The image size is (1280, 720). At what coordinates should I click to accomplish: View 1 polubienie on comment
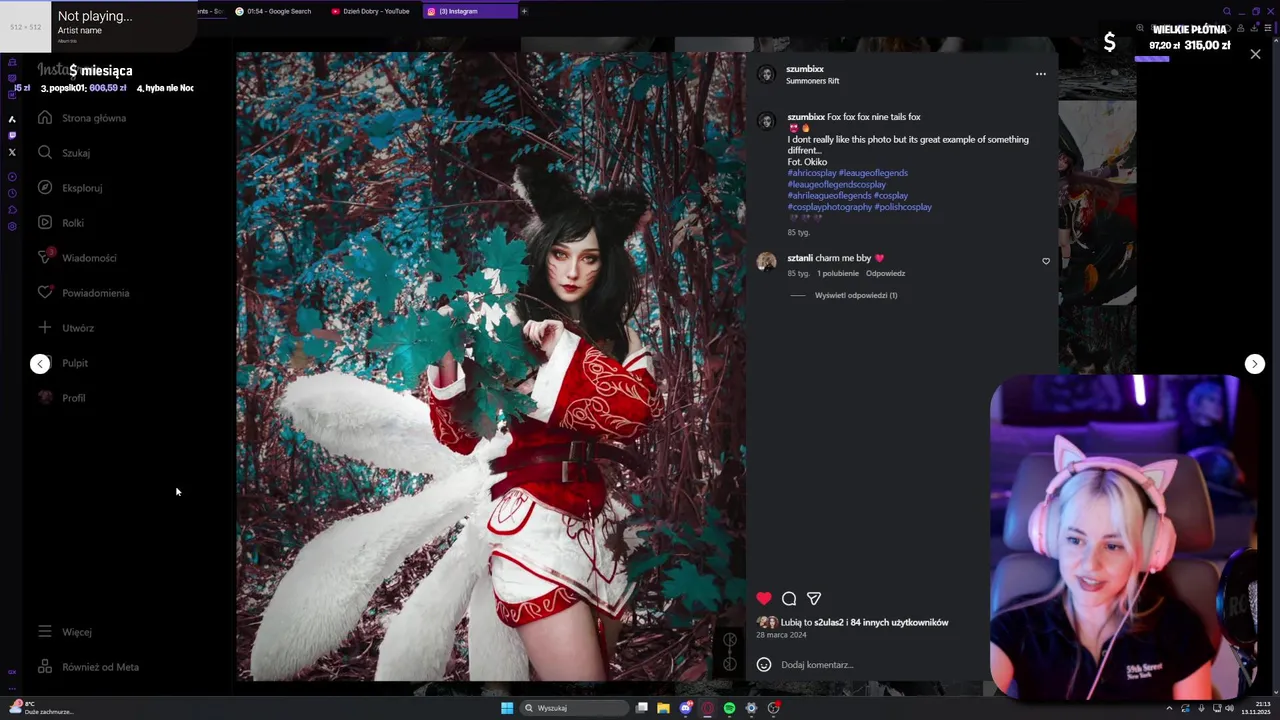(x=838, y=273)
